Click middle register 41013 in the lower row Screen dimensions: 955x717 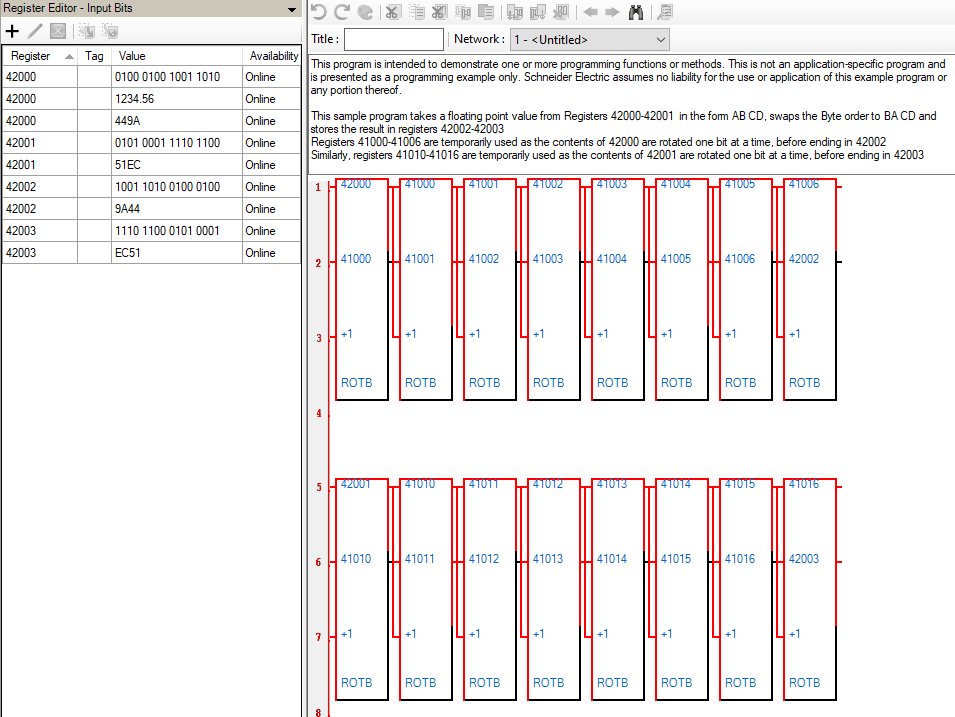pyautogui.click(x=548, y=559)
